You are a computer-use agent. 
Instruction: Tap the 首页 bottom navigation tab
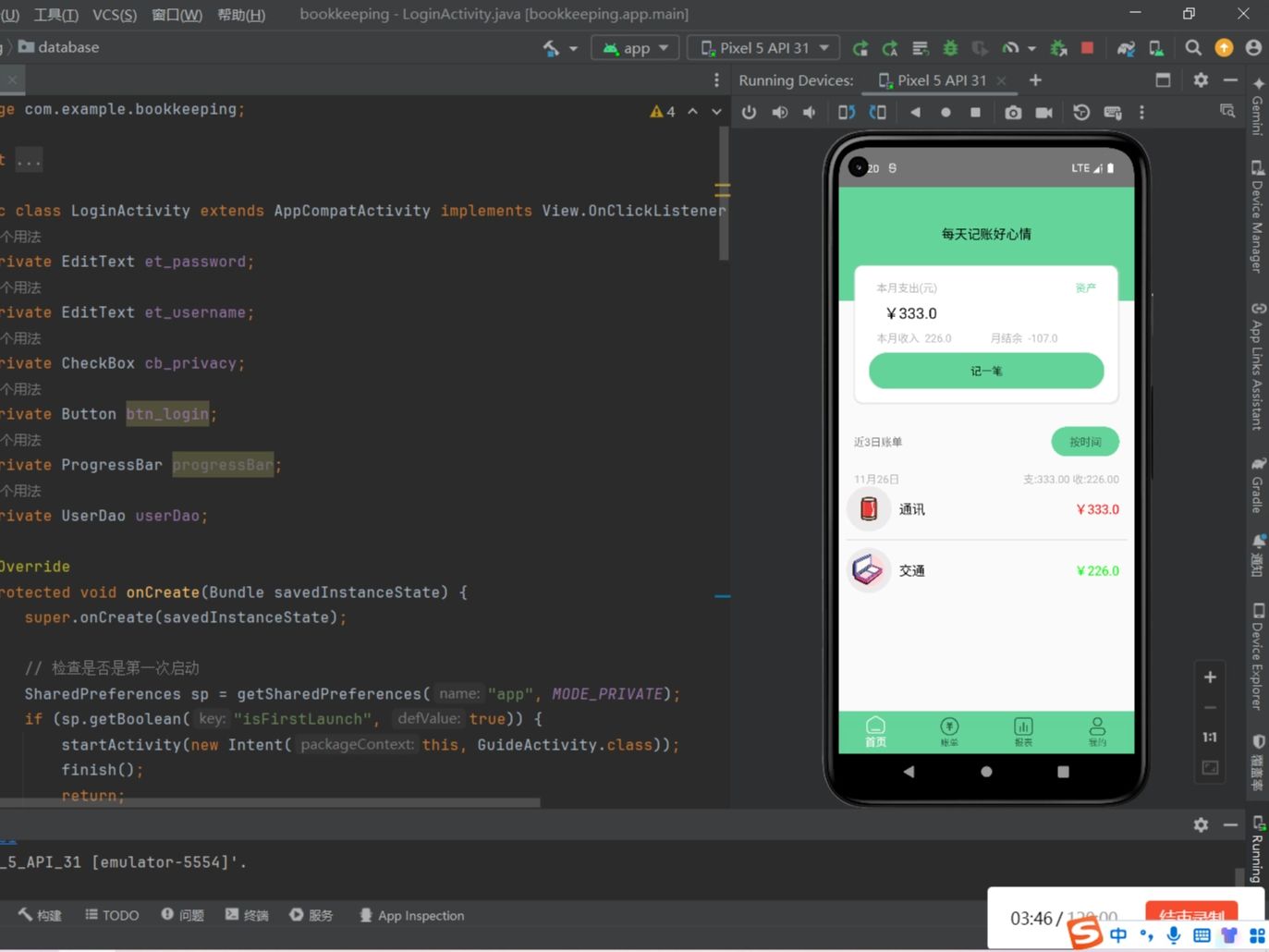tap(875, 731)
